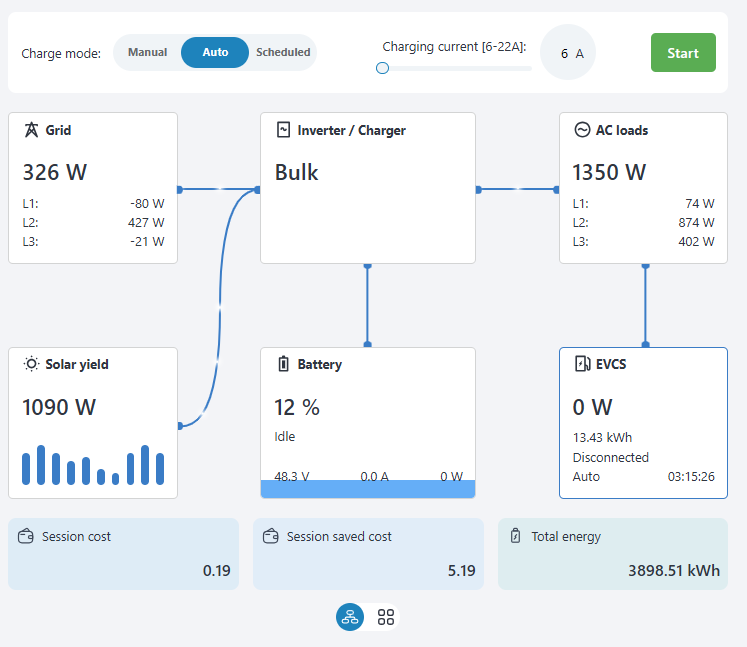Click the solar yield bar chart
747x647 pixels.
tap(92, 465)
